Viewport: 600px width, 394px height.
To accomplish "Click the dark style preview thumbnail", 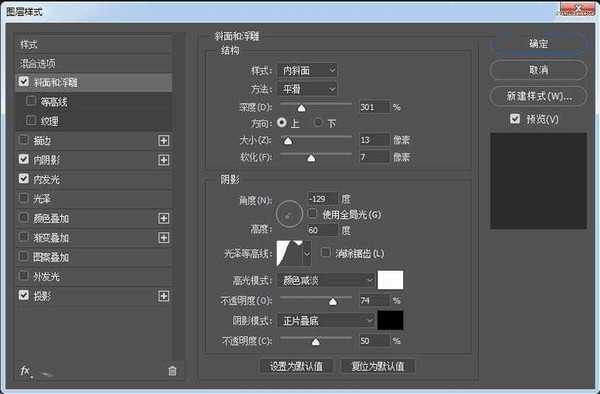I will tap(538, 181).
